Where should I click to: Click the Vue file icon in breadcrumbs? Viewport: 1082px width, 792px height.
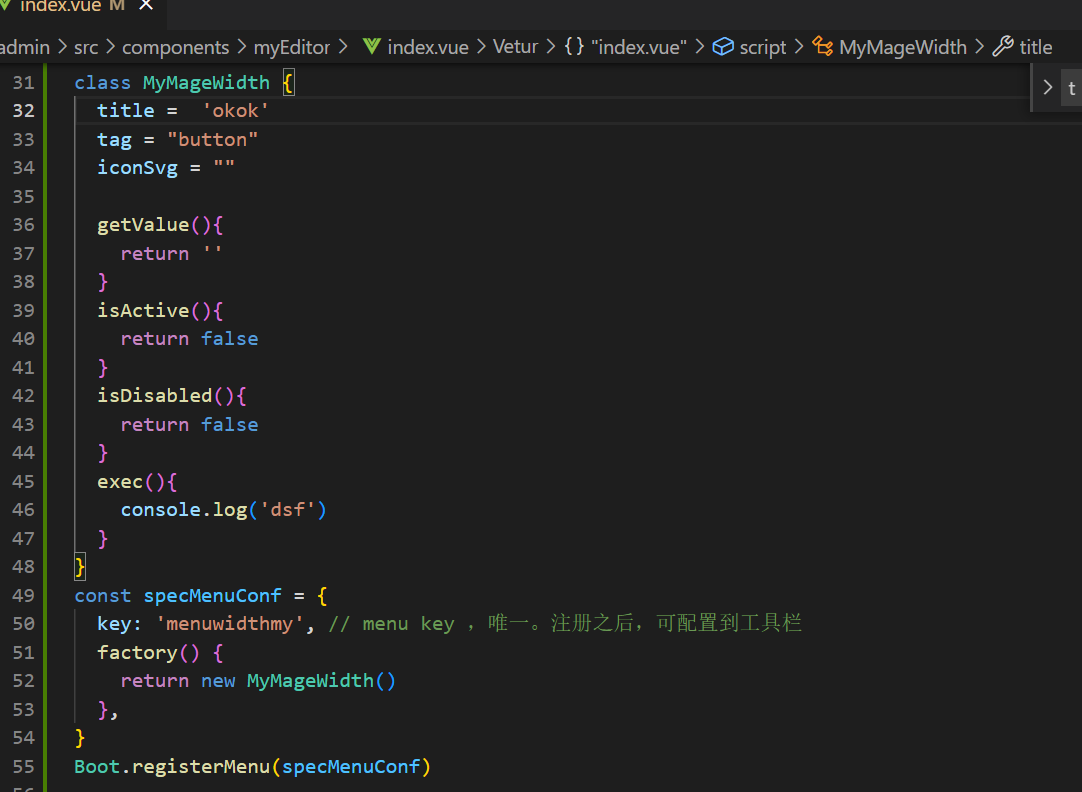point(372,46)
